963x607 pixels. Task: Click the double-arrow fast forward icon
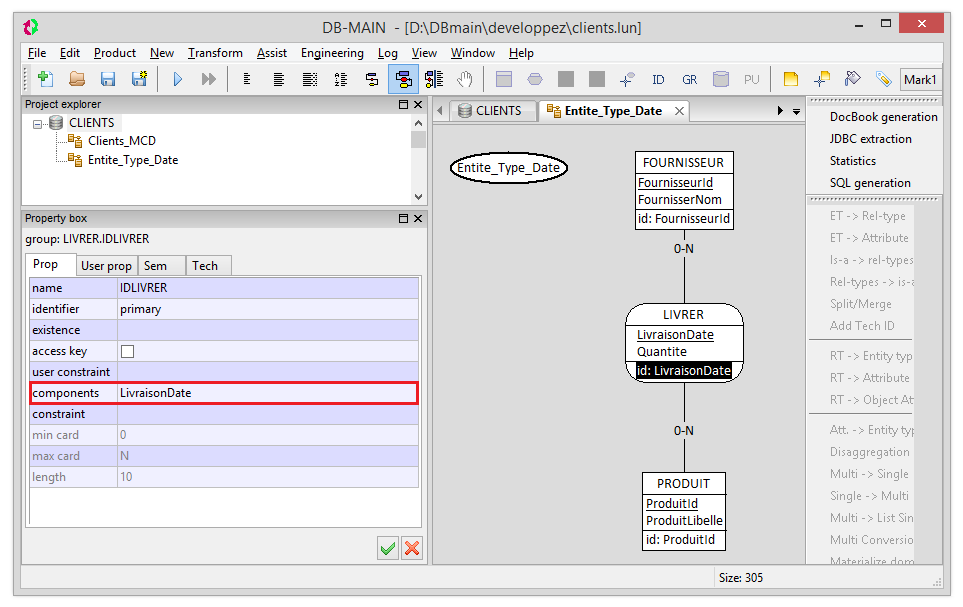tap(209, 79)
